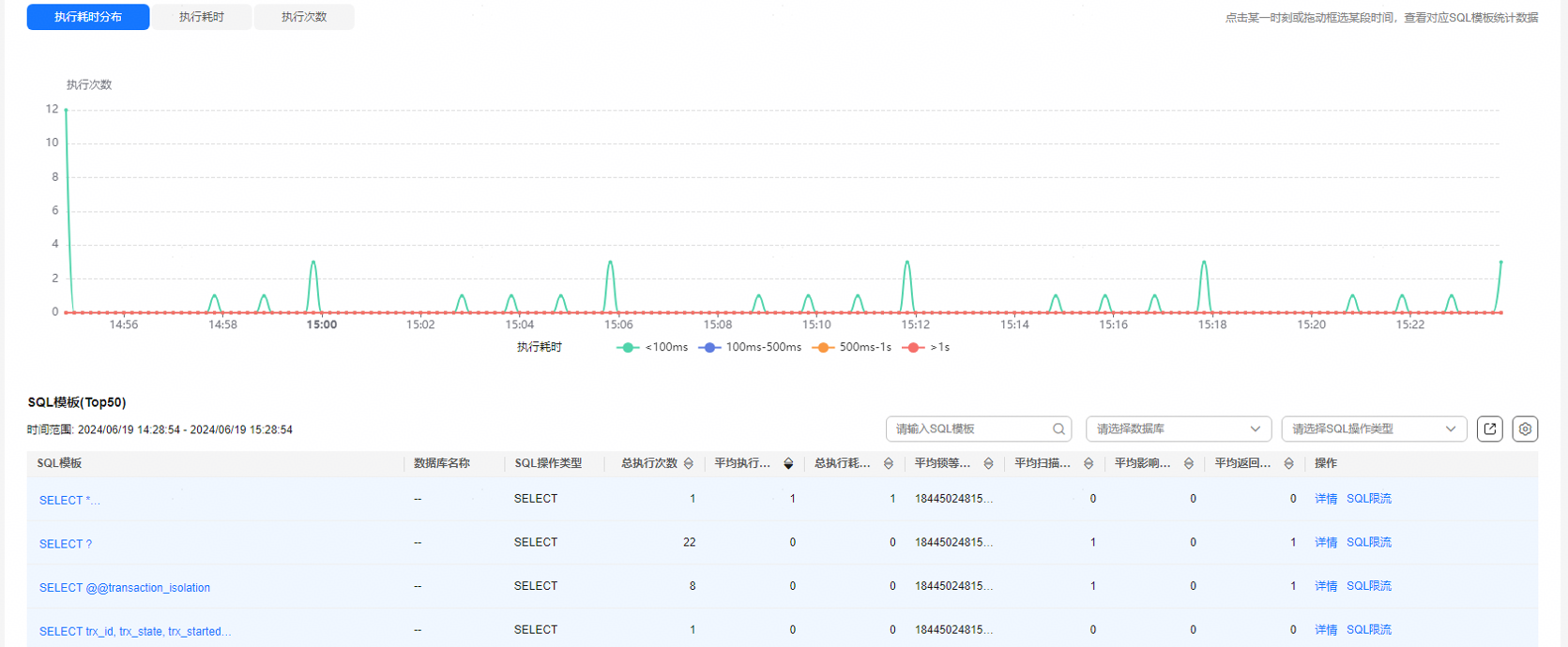Open 详情 for SELECT @@transaction_isolation row
1568x647 pixels.
tap(1325, 586)
